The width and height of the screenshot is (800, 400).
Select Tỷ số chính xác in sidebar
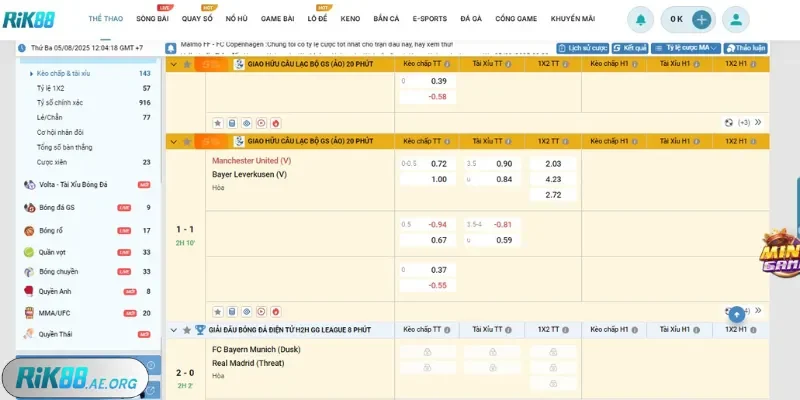(59, 102)
